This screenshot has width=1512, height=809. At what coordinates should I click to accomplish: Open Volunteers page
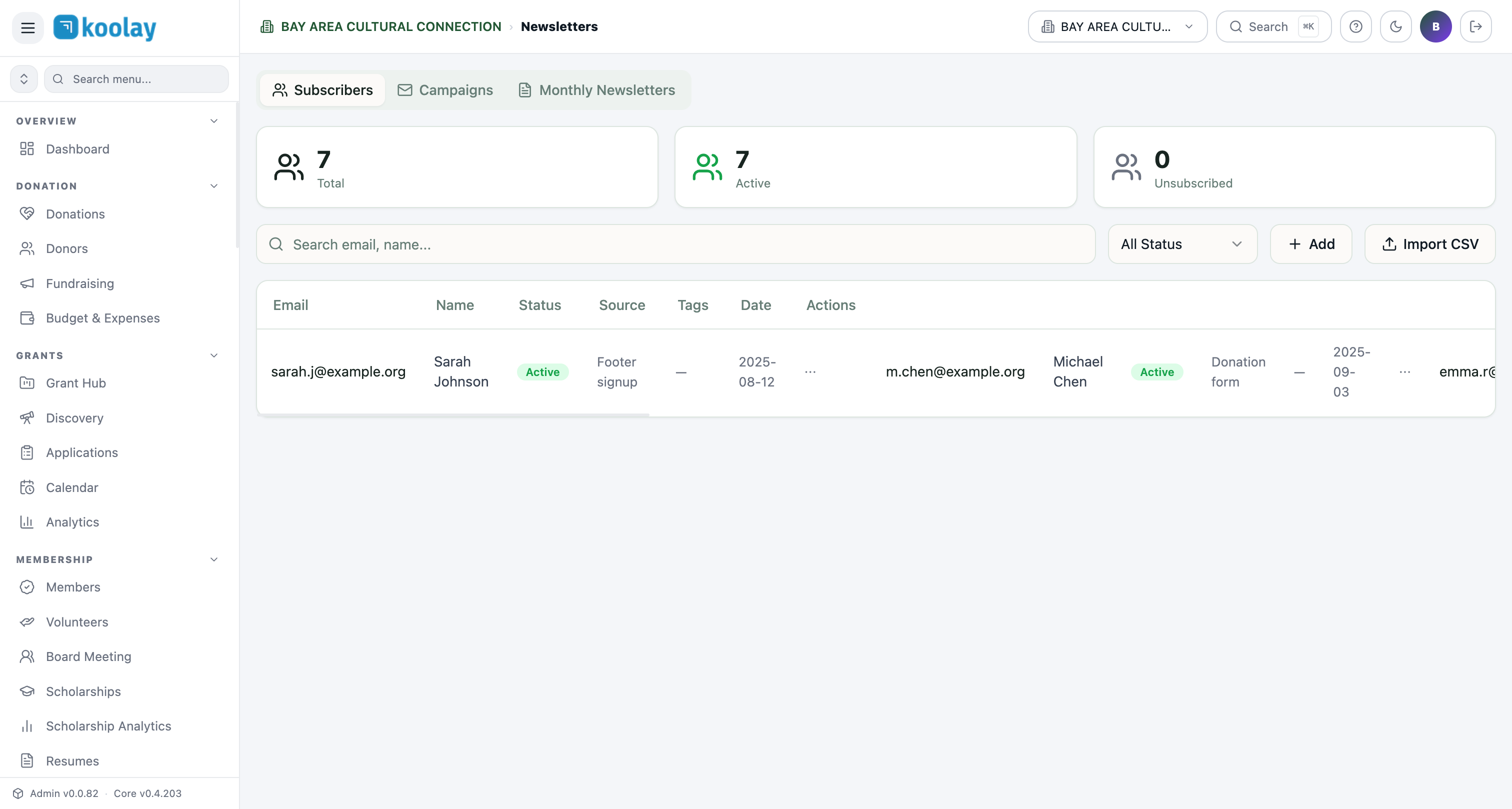77,621
